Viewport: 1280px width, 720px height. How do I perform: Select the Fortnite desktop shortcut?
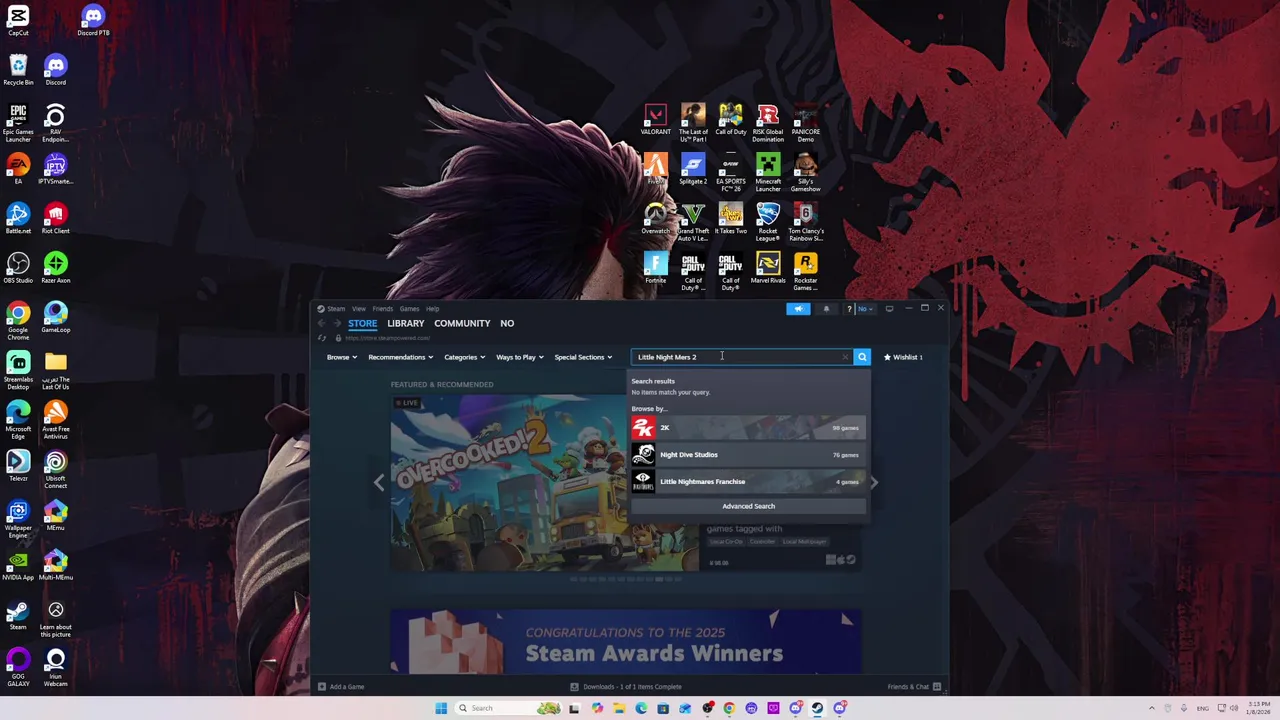click(x=656, y=268)
